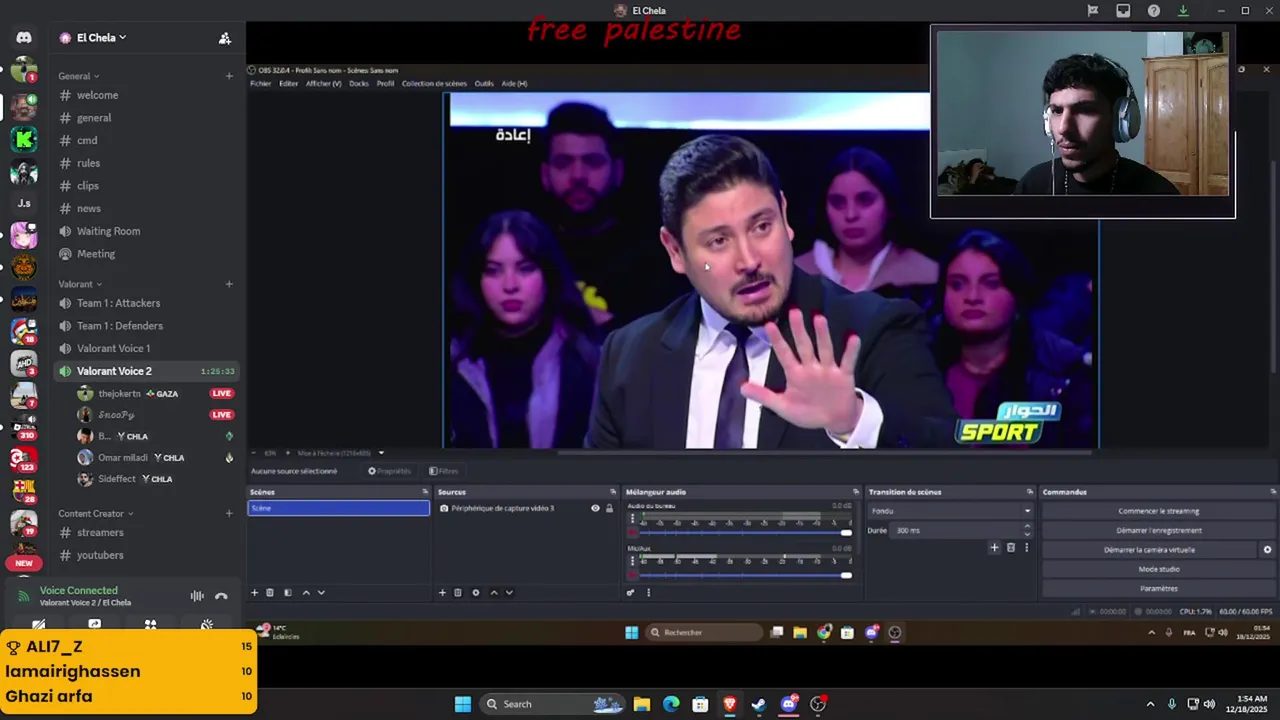The image size is (1280, 720).
Task: Click the Windows taskbar Search box
Action: (553, 704)
